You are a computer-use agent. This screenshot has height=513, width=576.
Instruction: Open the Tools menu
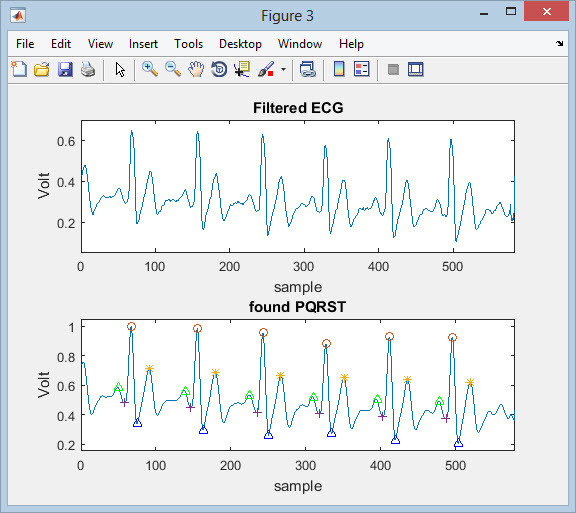tap(188, 44)
